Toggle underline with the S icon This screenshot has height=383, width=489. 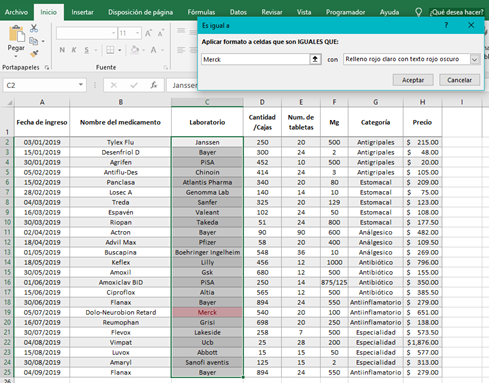pyautogui.click(x=87, y=50)
